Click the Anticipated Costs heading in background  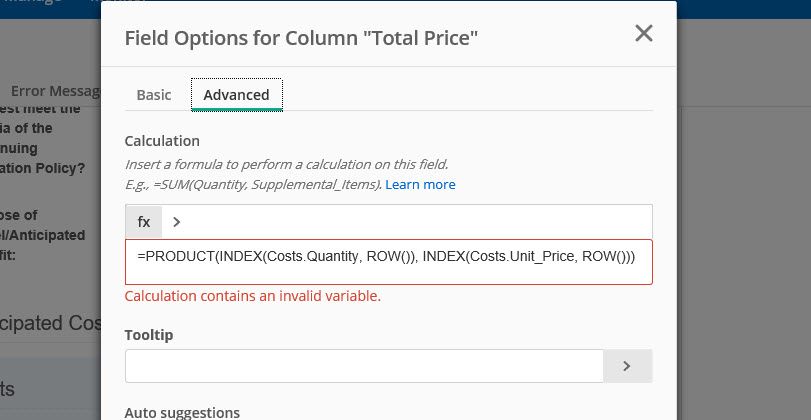click(50, 323)
